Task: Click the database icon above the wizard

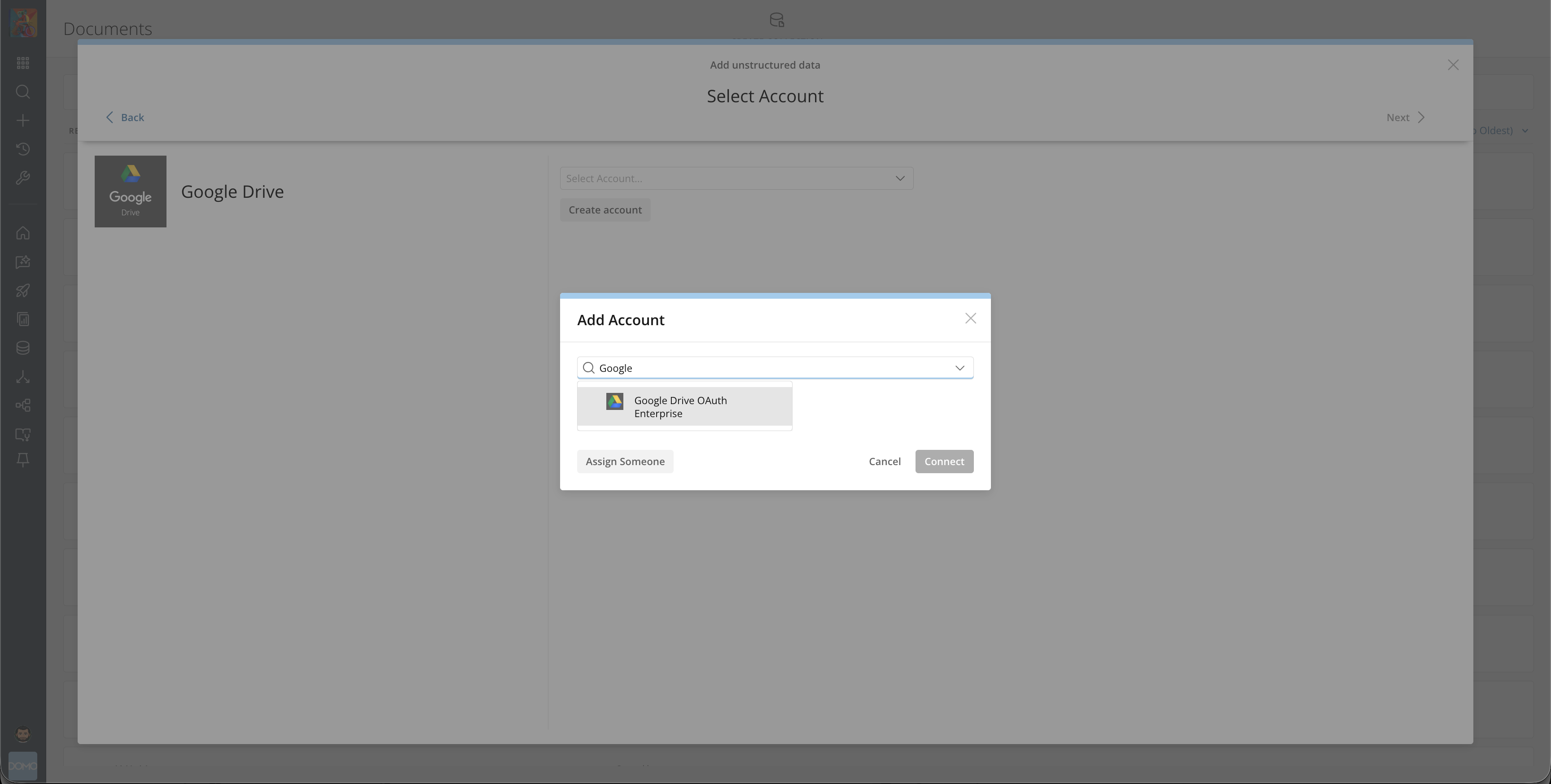Action: (777, 20)
